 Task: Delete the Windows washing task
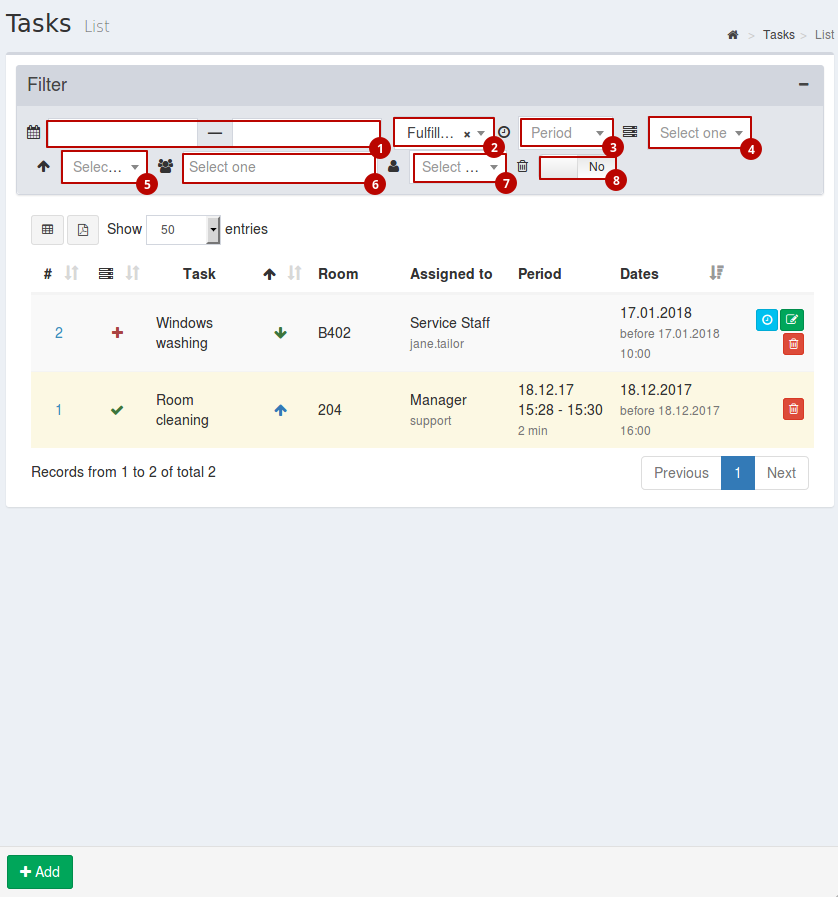(793, 344)
